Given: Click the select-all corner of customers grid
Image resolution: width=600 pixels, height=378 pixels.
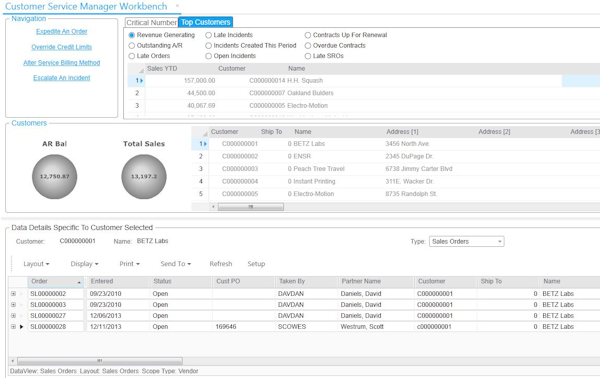Looking at the screenshot, I should (x=200, y=132).
